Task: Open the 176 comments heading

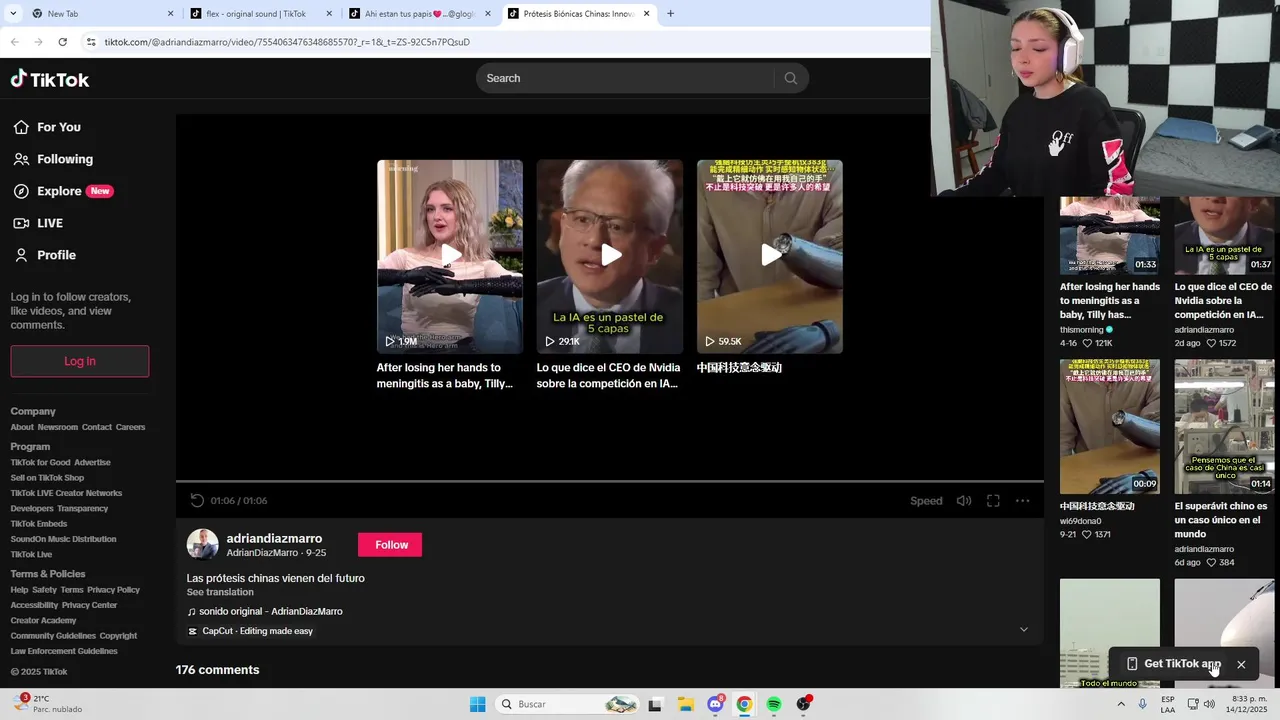Action: coord(217,670)
